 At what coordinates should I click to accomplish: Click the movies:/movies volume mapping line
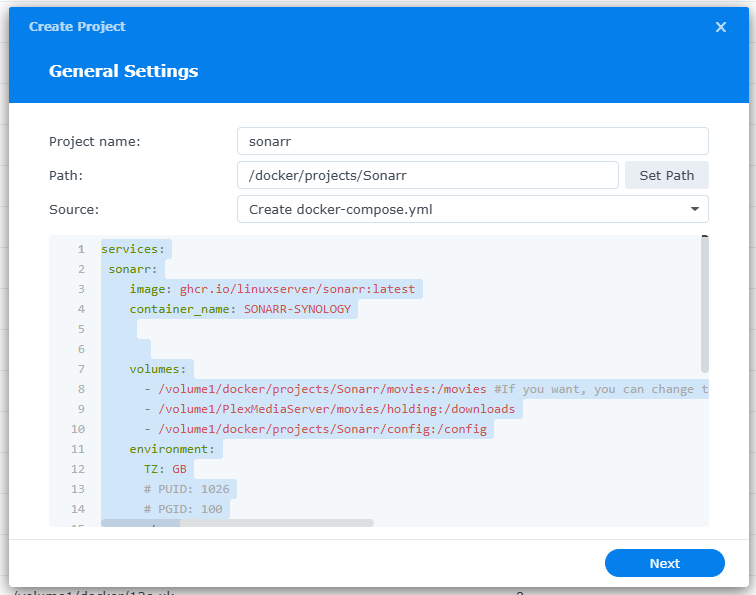tap(320, 389)
